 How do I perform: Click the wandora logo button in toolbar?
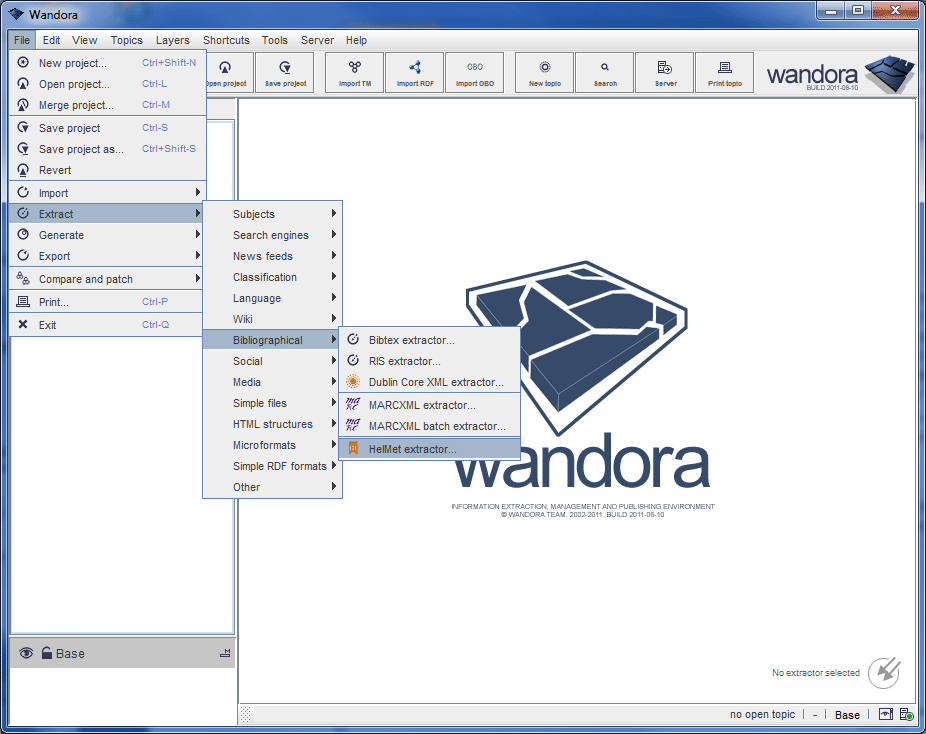[840, 74]
